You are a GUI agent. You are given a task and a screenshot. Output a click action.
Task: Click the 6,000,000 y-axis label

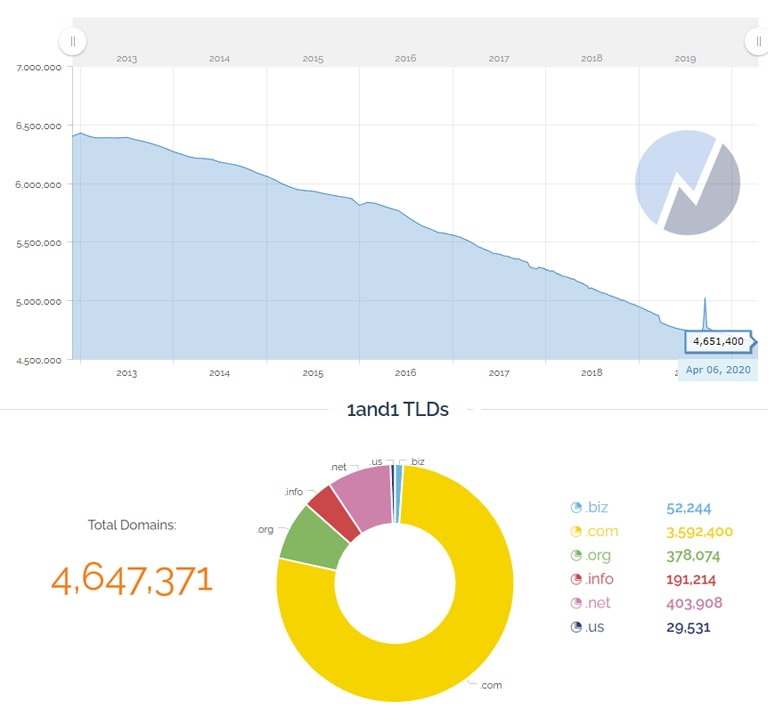(39, 185)
